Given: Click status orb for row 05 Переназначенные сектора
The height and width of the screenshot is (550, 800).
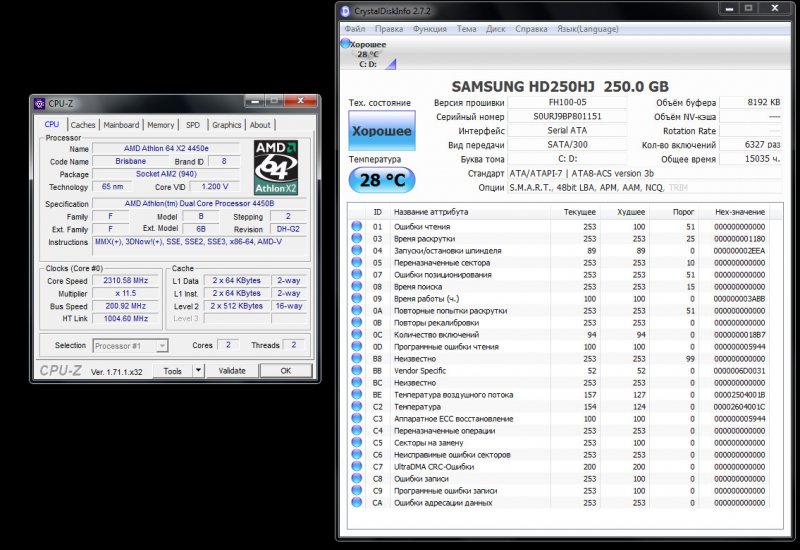Looking at the screenshot, I should [357, 262].
